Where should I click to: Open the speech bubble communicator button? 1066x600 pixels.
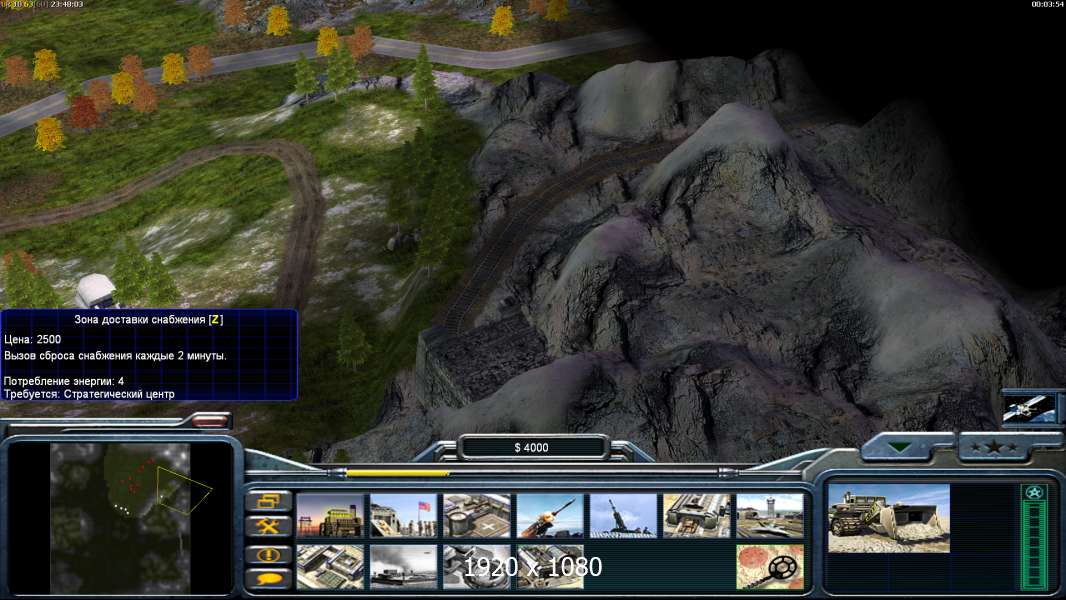coord(269,579)
